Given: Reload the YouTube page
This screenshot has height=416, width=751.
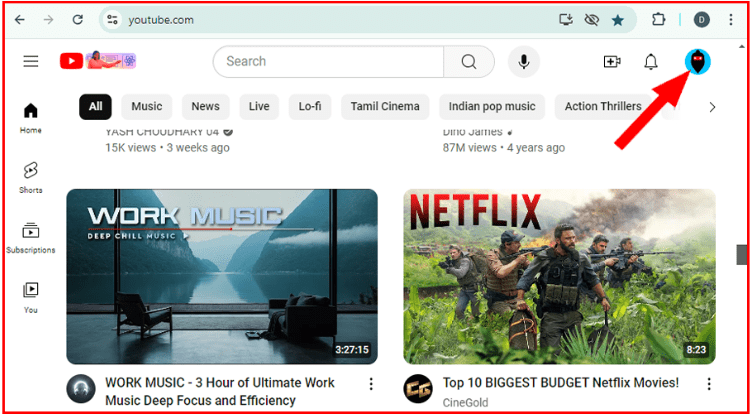Looking at the screenshot, I should tap(78, 20).
